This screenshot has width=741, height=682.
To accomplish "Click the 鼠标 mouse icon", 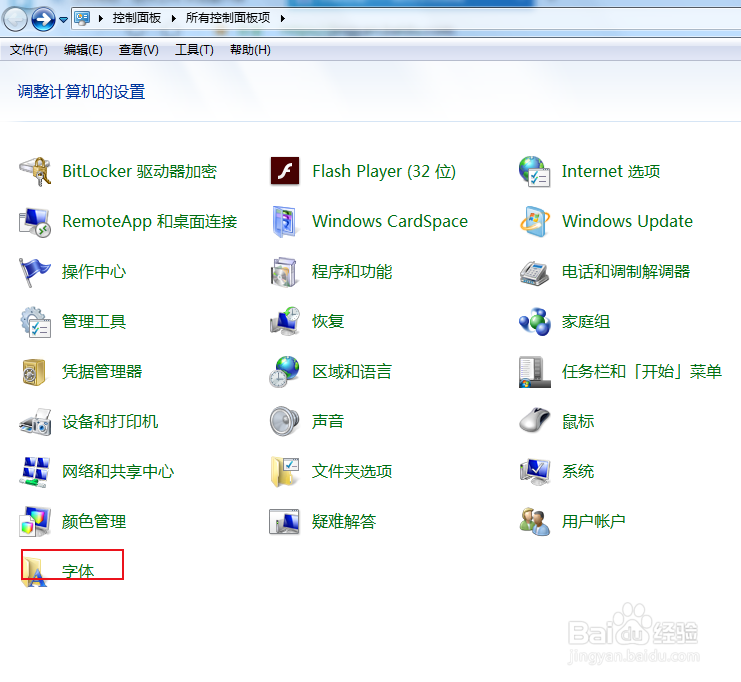I will pos(534,420).
